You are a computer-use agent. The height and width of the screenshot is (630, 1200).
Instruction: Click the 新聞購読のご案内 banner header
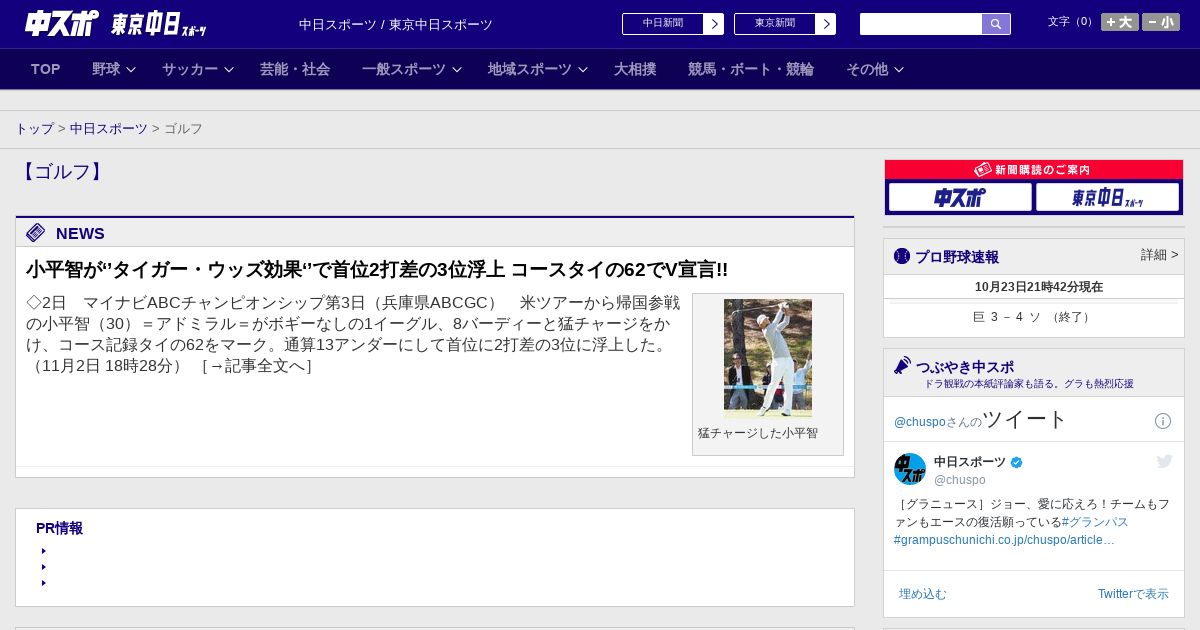[1034, 170]
